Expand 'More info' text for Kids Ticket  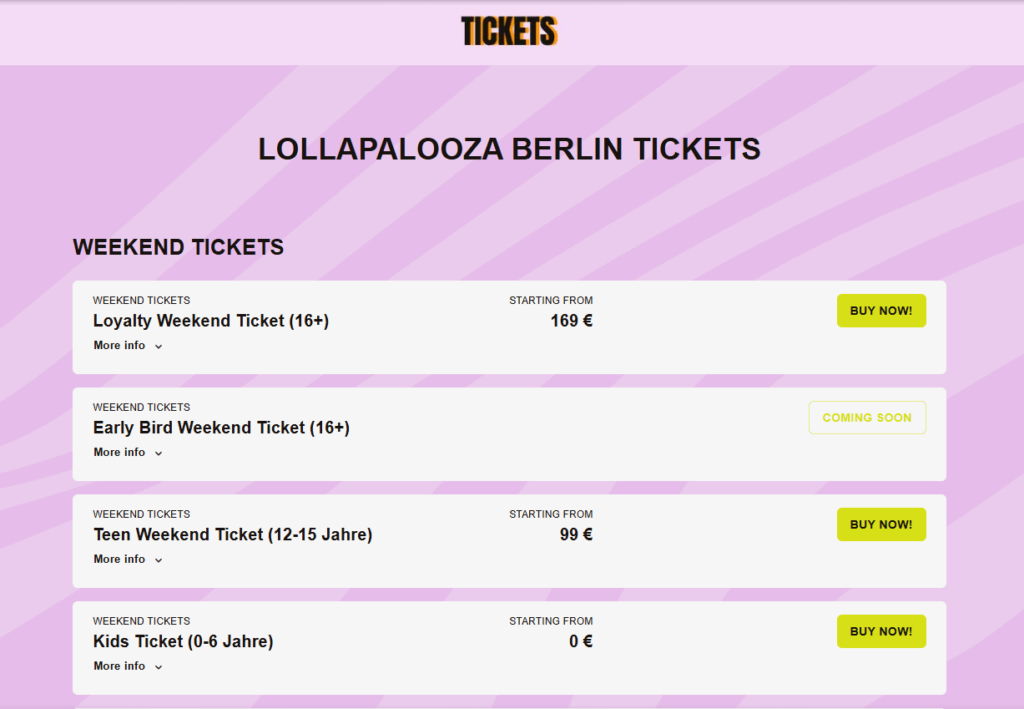point(120,666)
